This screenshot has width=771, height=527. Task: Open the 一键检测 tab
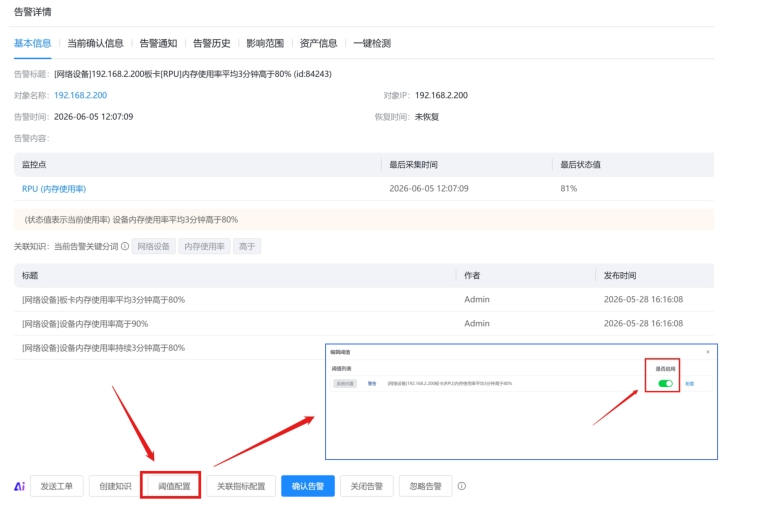point(372,43)
